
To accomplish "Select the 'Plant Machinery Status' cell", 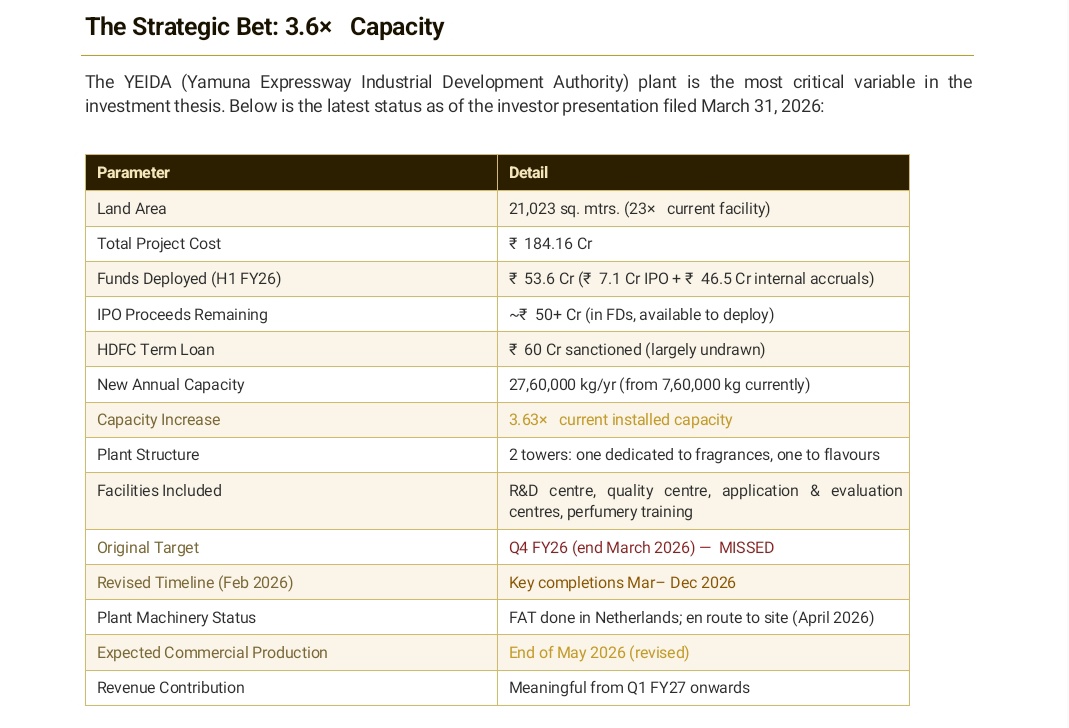I will (x=291, y=618).
